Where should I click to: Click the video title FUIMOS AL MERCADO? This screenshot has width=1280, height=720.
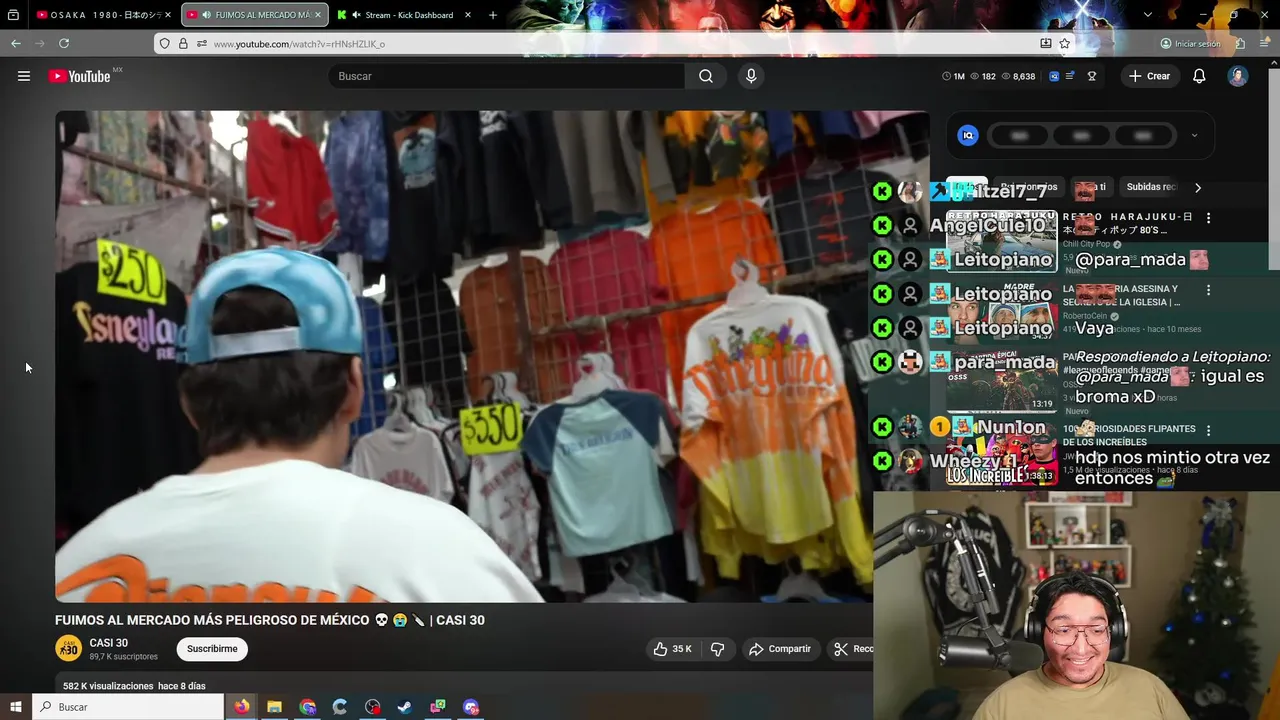click(x=270, y=620)
